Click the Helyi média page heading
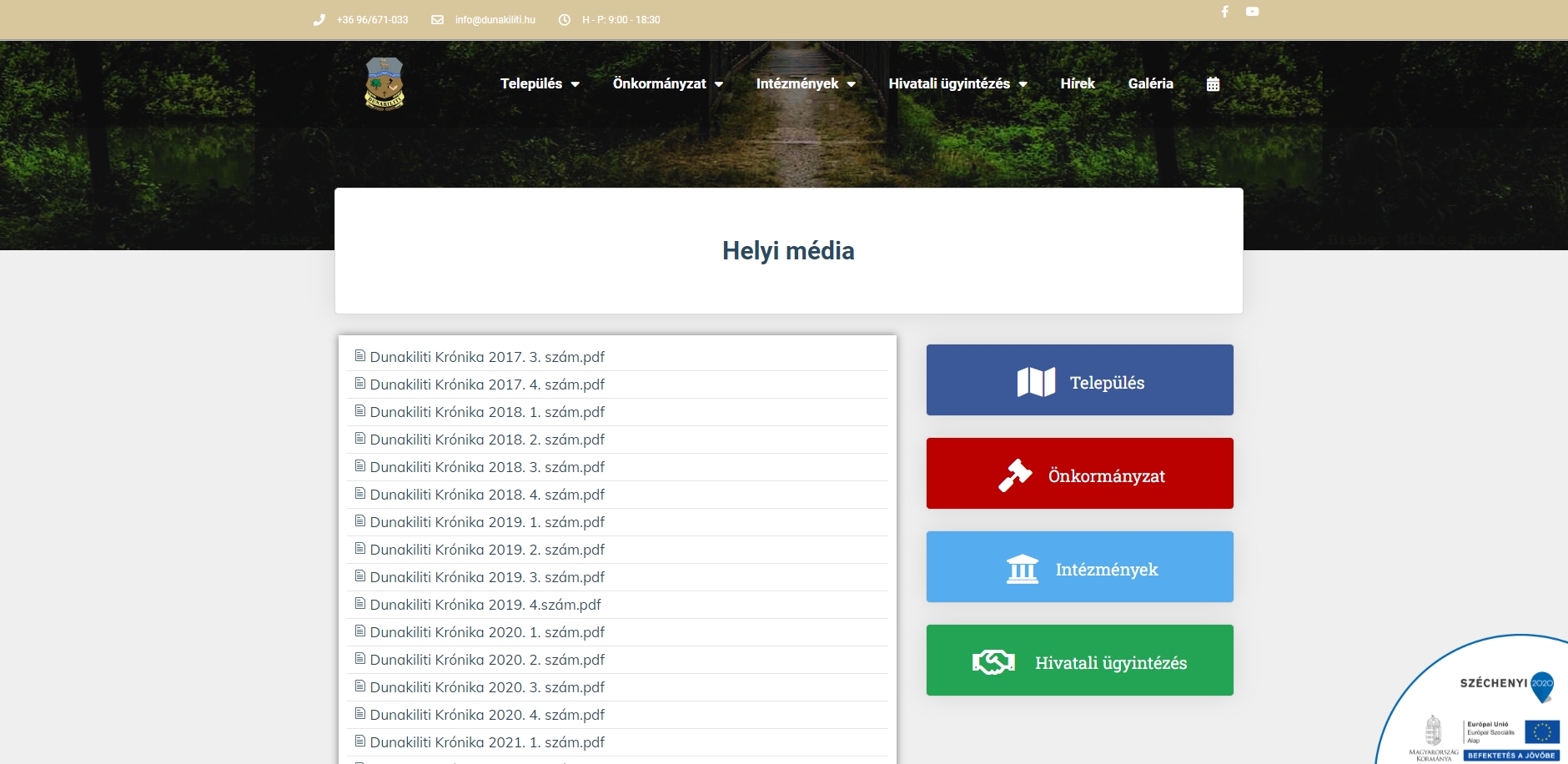Image resolution: width=1568 pixels, height=764 pixels. (x=788, y=251)
